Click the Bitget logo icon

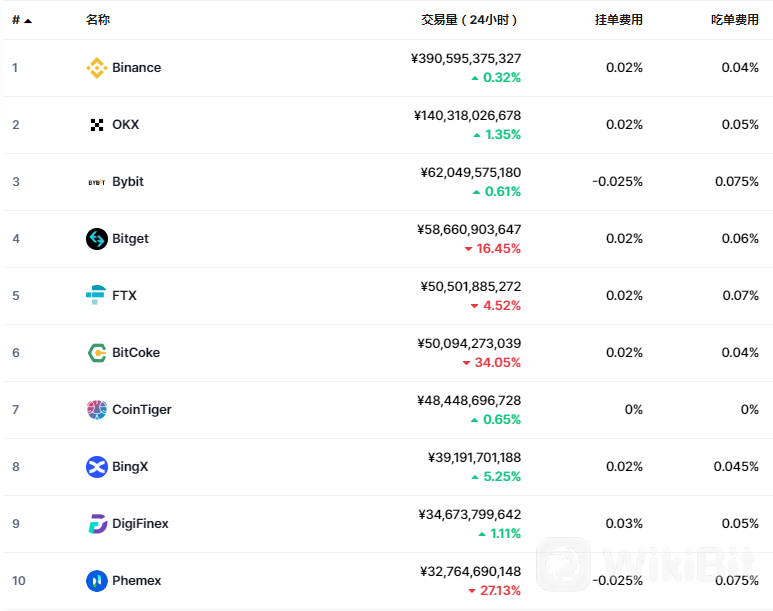[x=97, y=239]
